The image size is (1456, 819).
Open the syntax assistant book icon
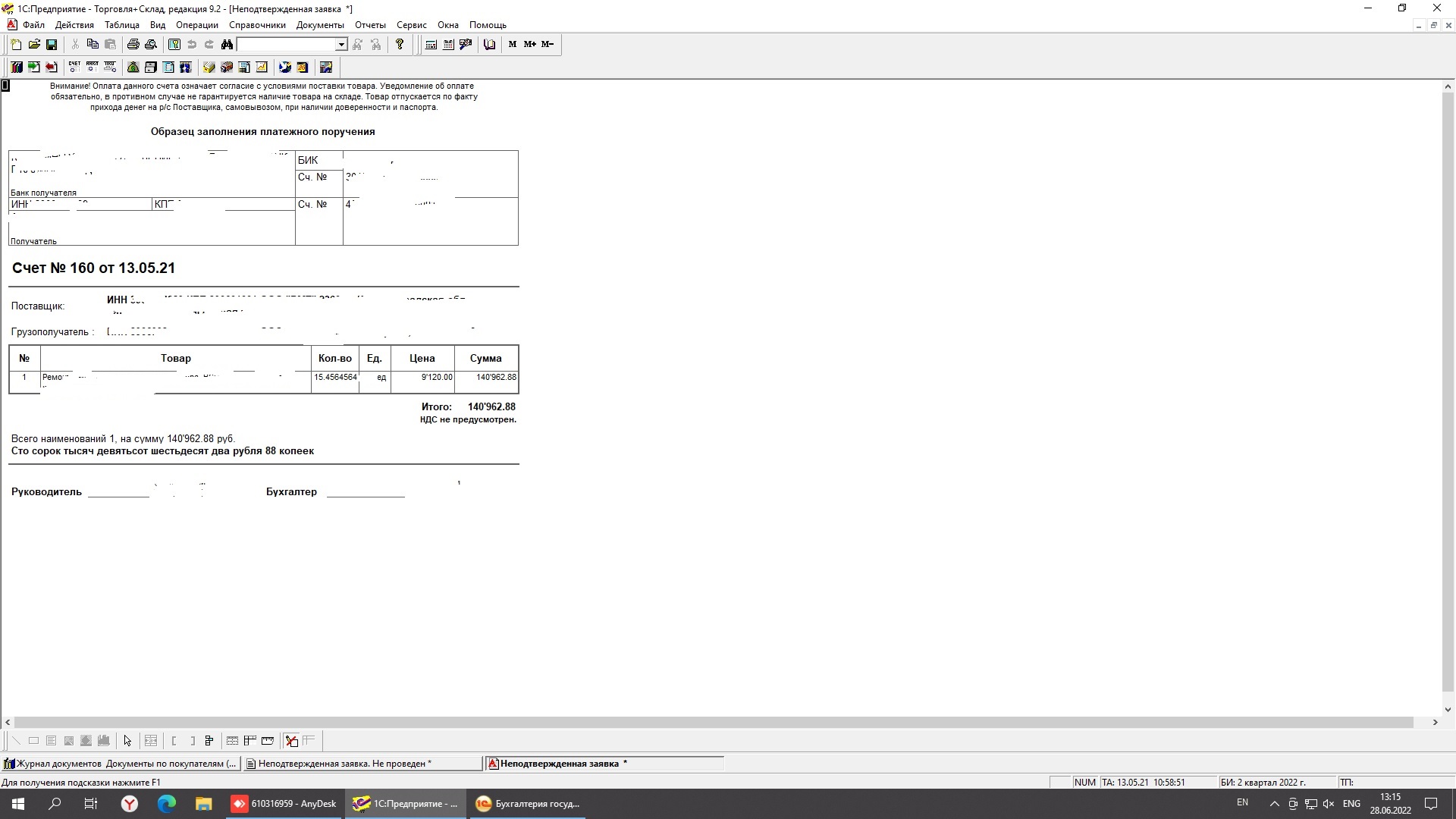click(x=489, y=45)
